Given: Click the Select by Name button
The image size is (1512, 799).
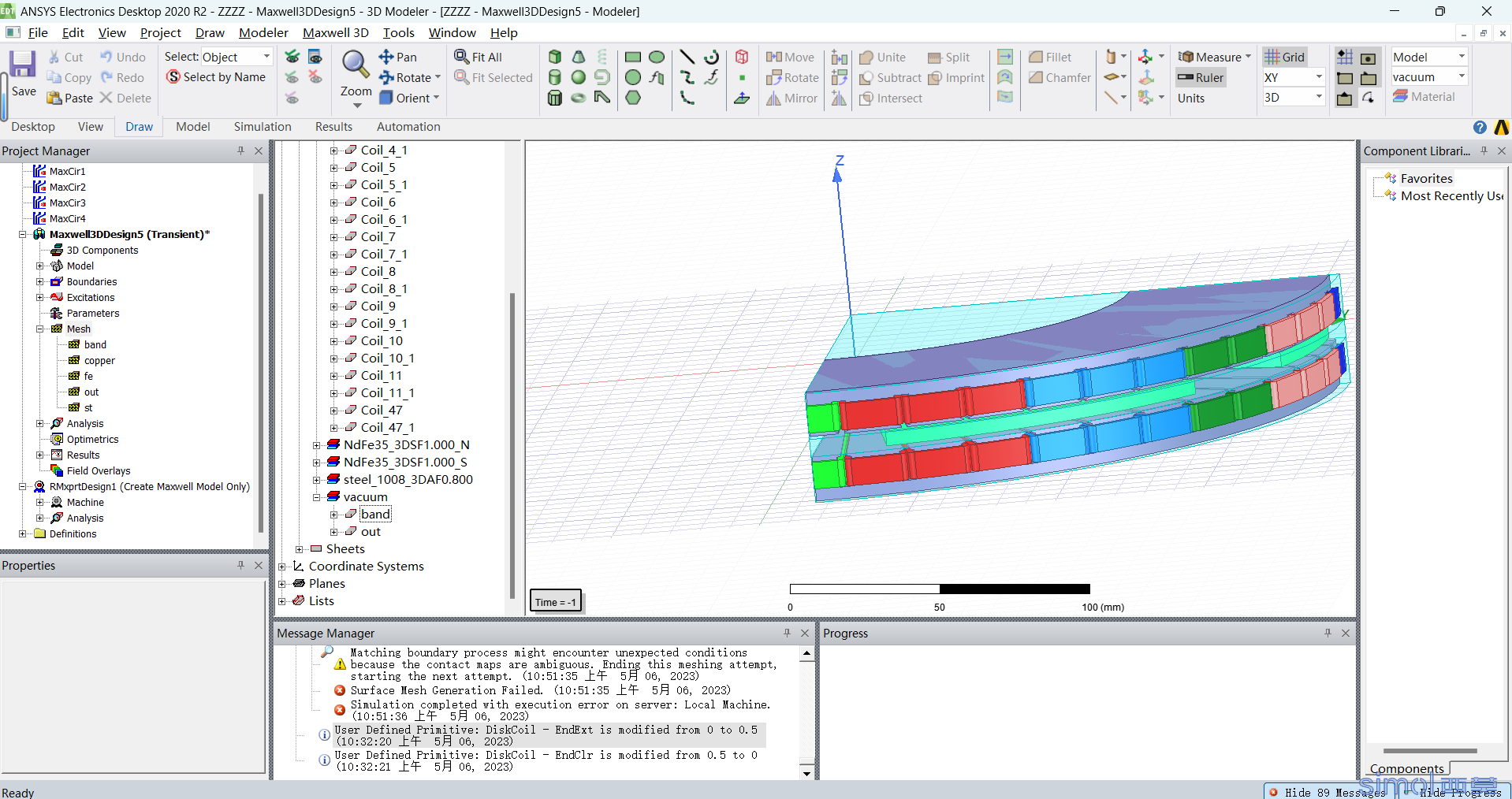Looking at the screenshot, I should click(x=216, y=77).
